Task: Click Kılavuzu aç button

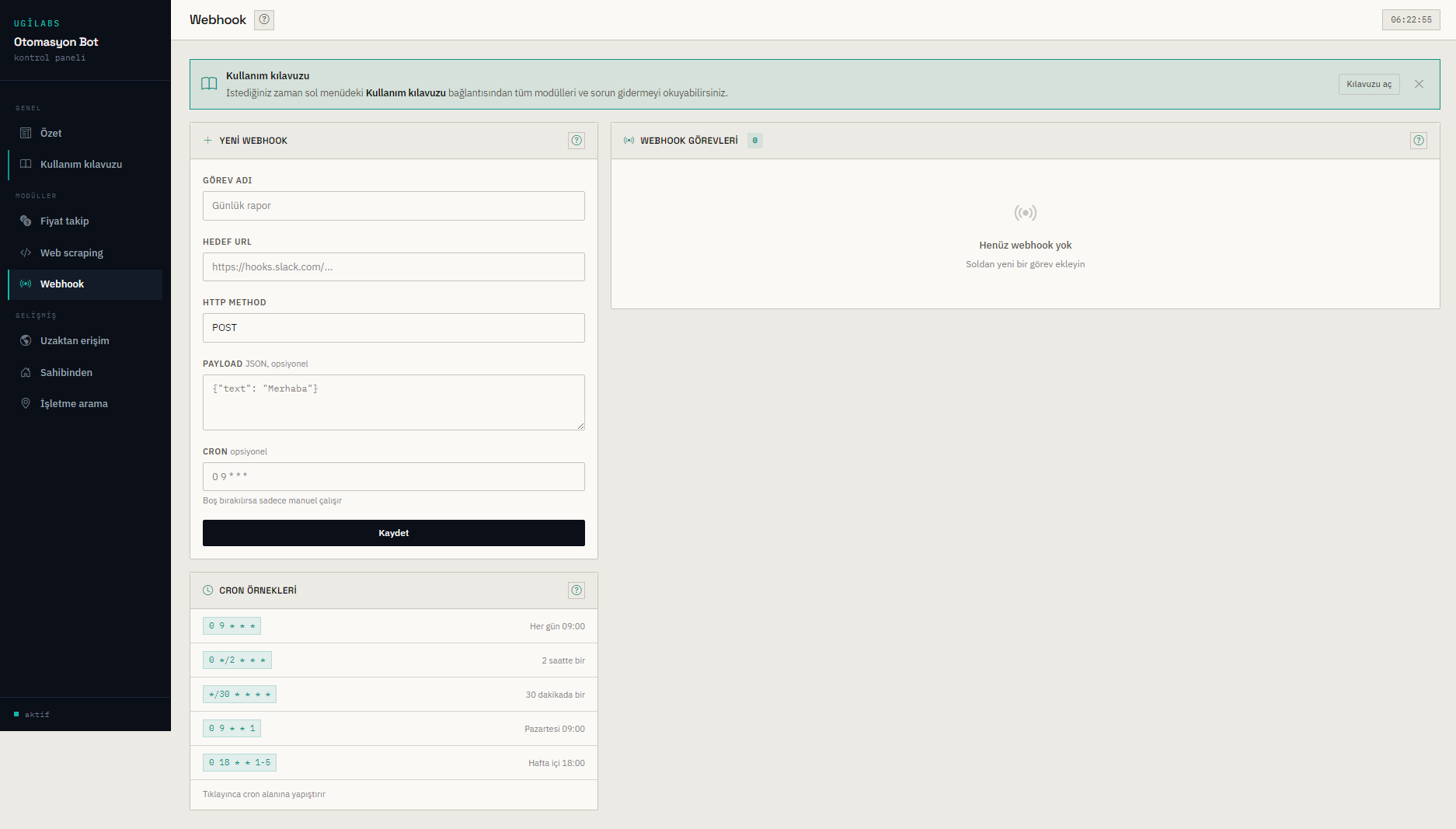Action: tap(1369, 84)
